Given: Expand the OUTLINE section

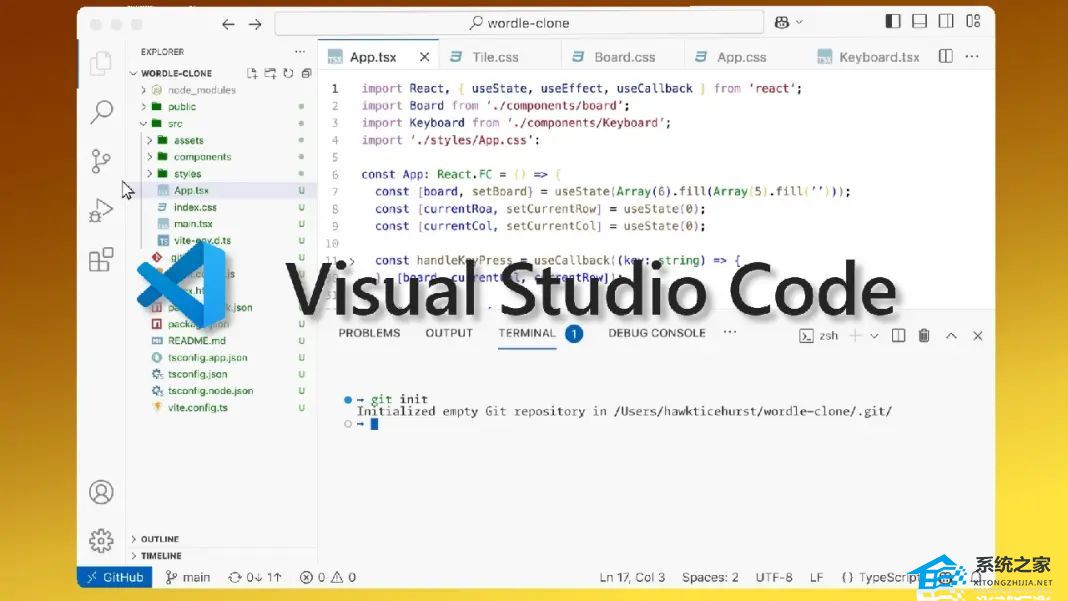Looking at the screenshot, I should (x=160, y=539).
